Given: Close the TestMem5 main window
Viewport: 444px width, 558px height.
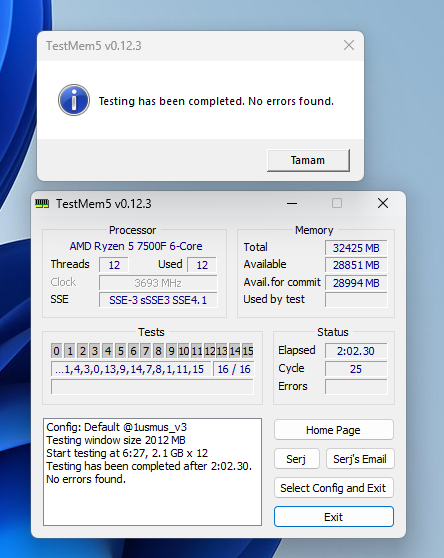Looking at the screenshot, I should pyautogui.click(x=383, y=204).
